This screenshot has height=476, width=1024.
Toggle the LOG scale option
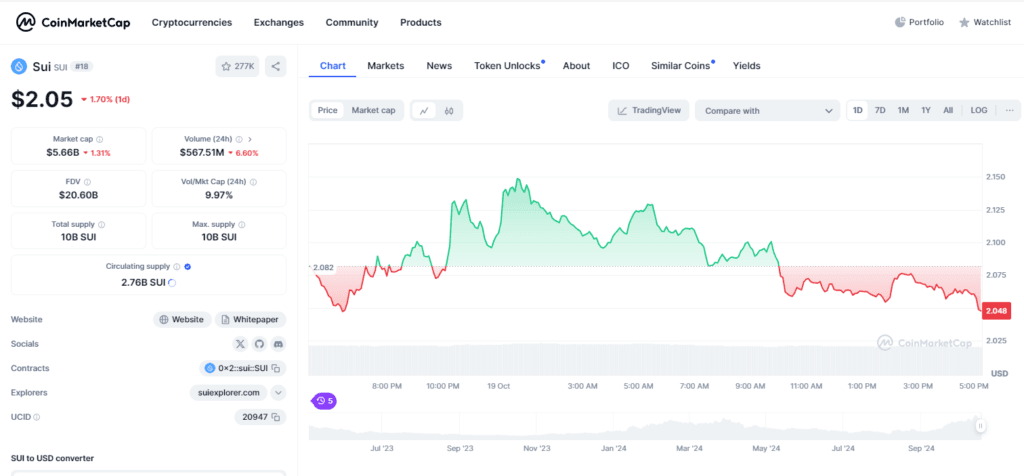click(x=979, y=110)
